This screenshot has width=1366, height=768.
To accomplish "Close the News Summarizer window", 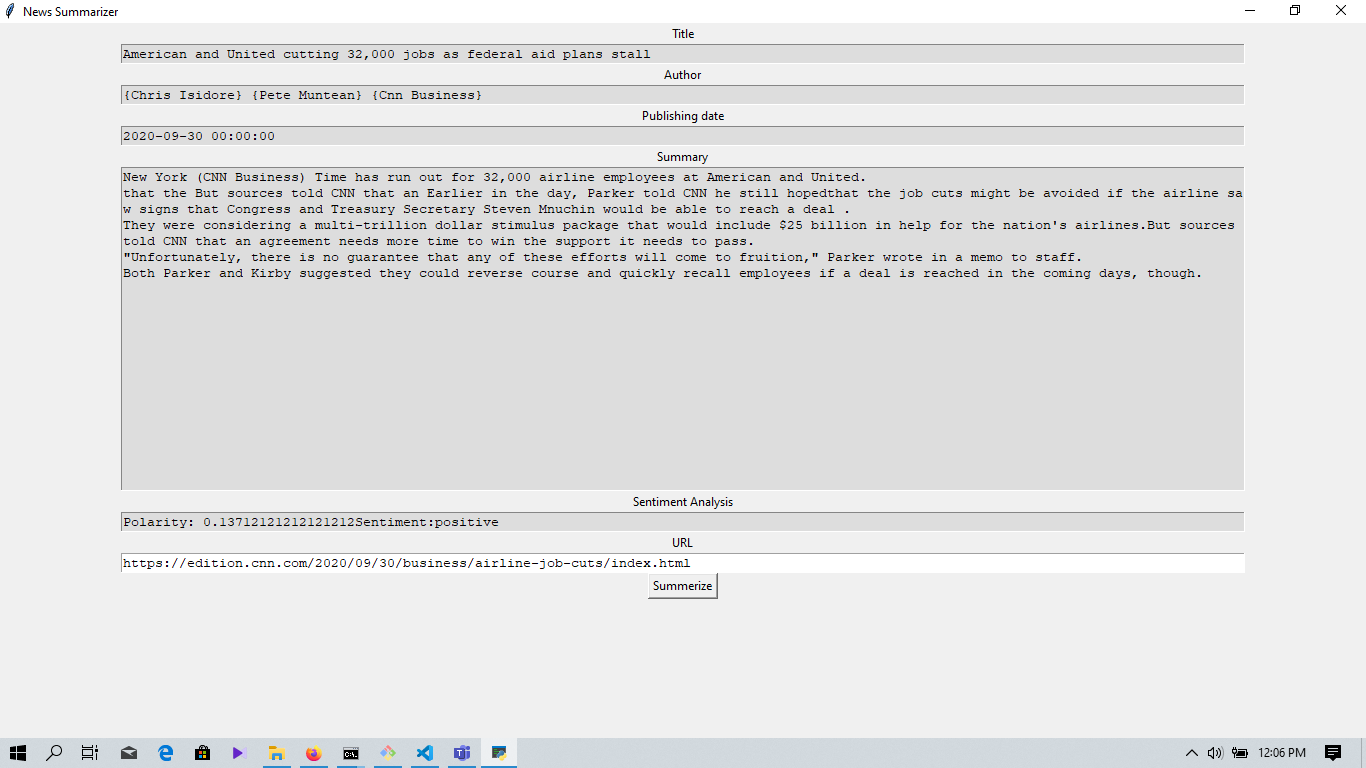I will [x=1342, y=11].
